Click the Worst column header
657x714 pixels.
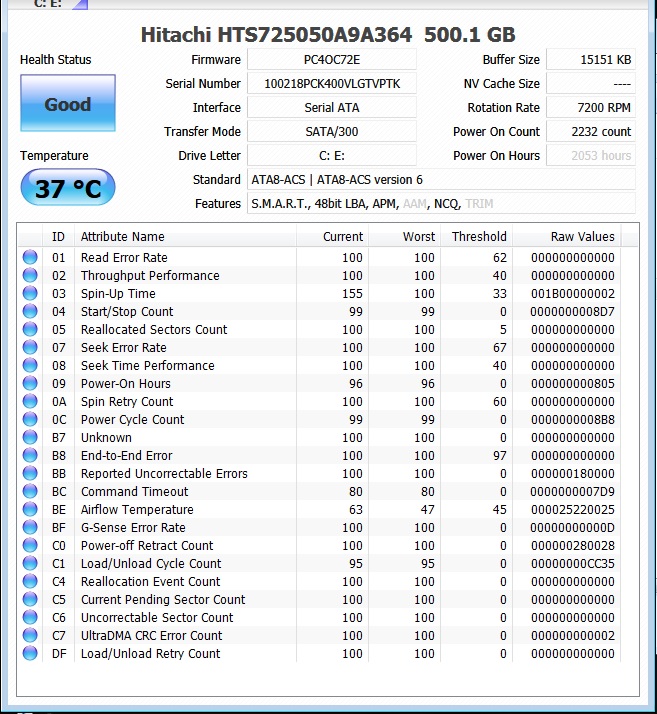[x=404, y=236]
